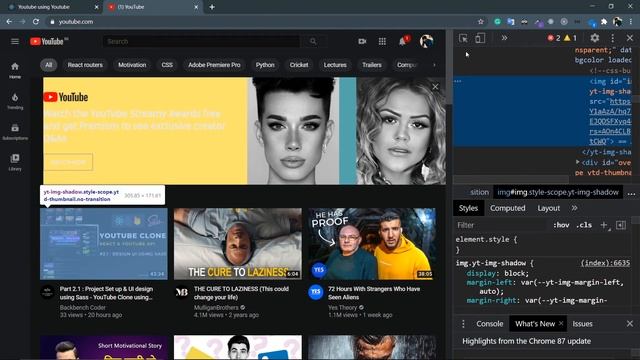Select the Cricket filter chip

click(299, 65)
